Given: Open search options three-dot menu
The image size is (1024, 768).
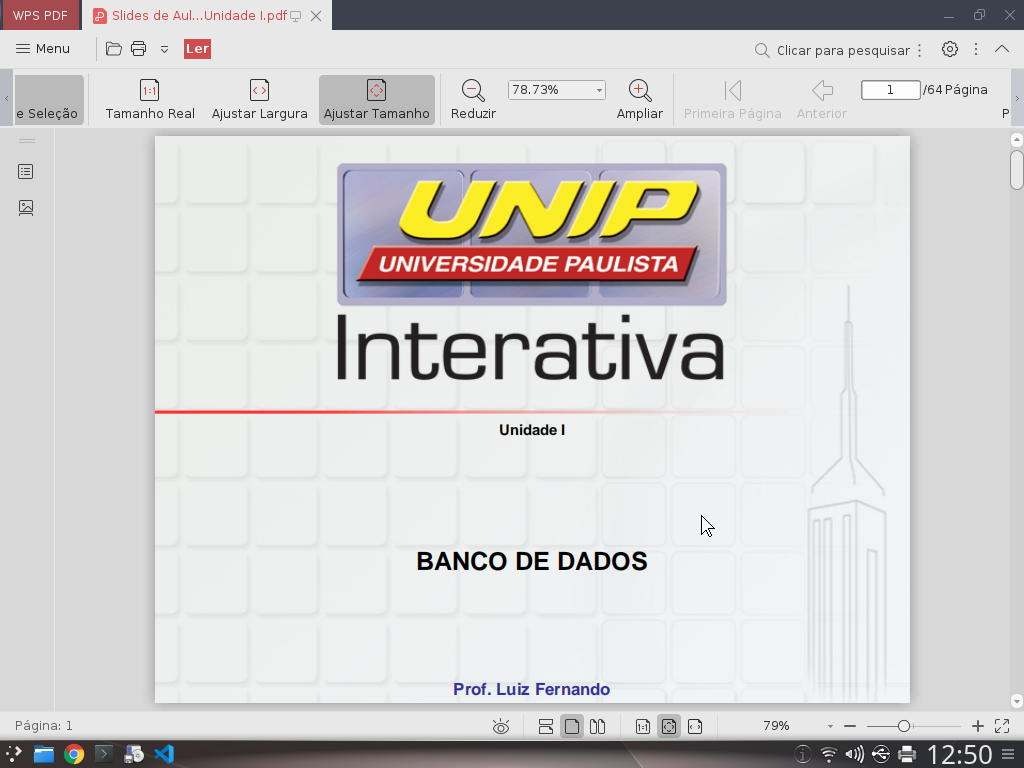Looking at the screenshot, I should [x=920, y=50].
